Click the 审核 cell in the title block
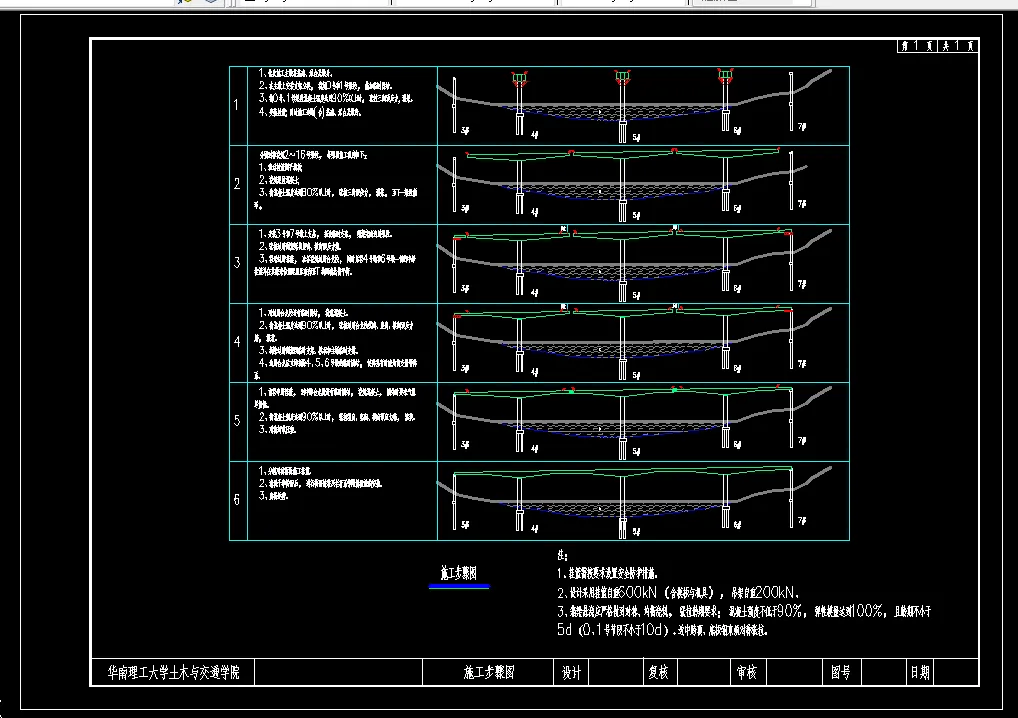Screen dimensions: 1018x718 (x=747, y=673)
